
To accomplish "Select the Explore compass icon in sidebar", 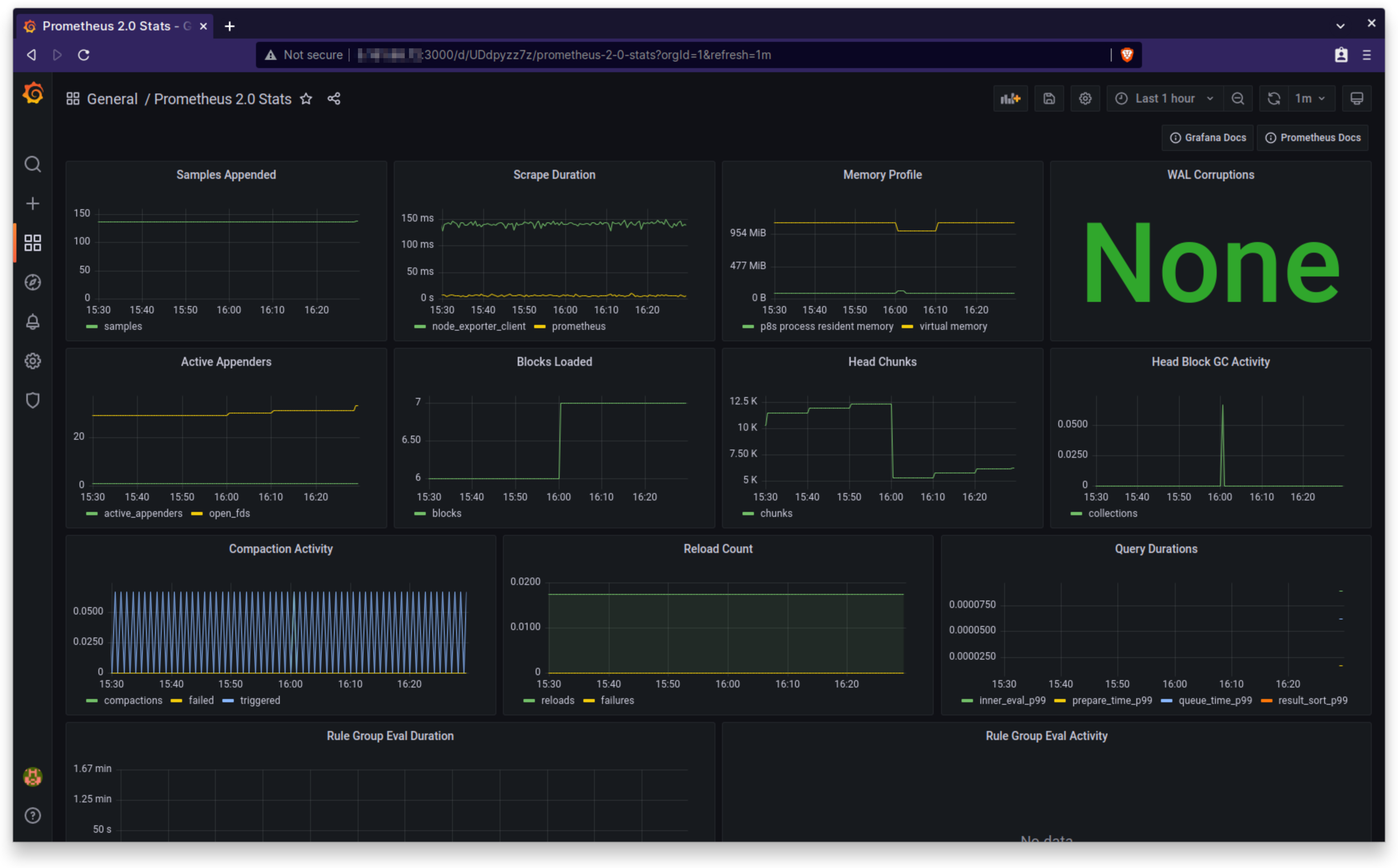I will 33,282.
